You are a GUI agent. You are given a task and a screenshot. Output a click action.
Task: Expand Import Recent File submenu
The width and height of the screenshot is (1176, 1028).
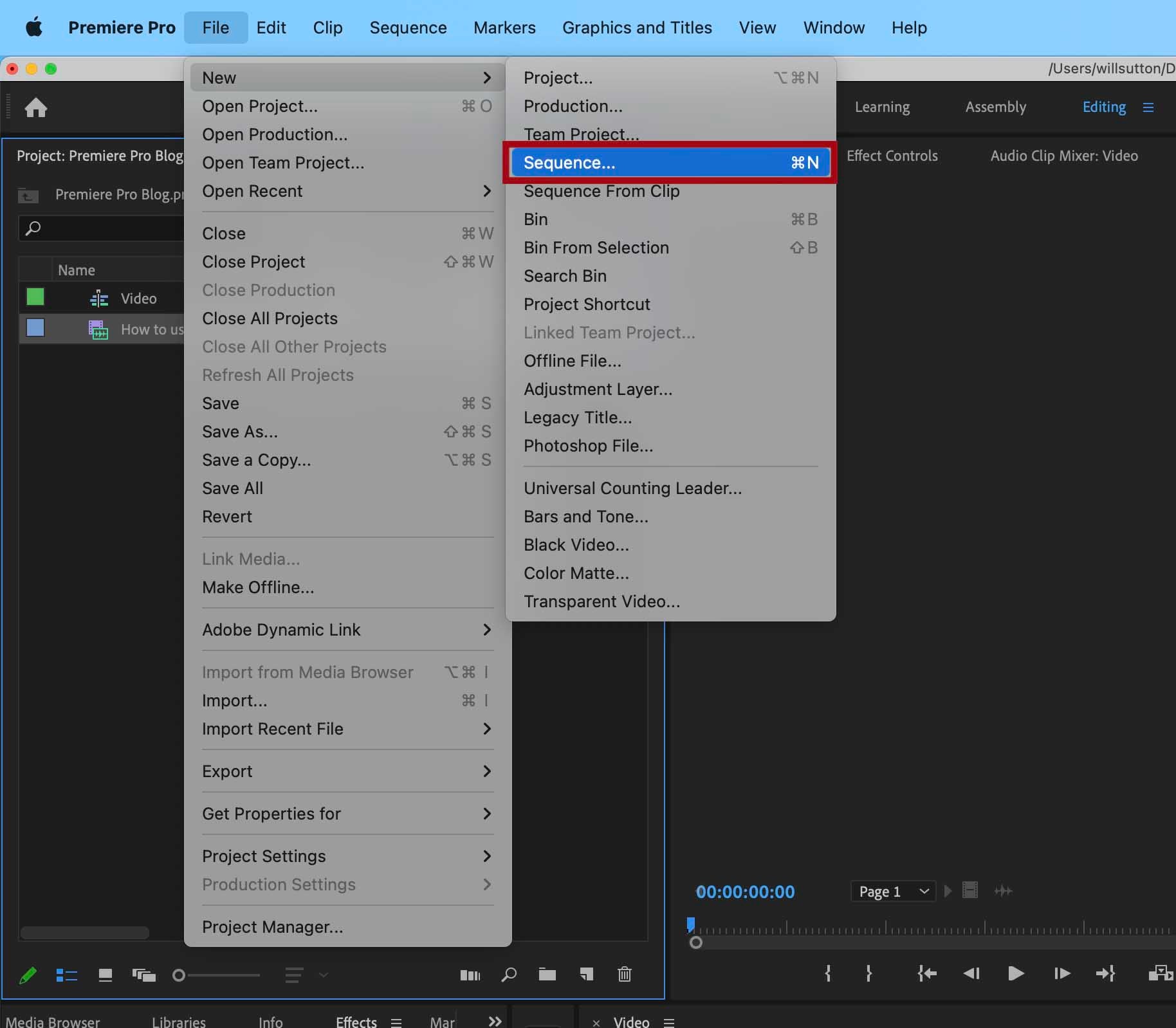(347, 729)
